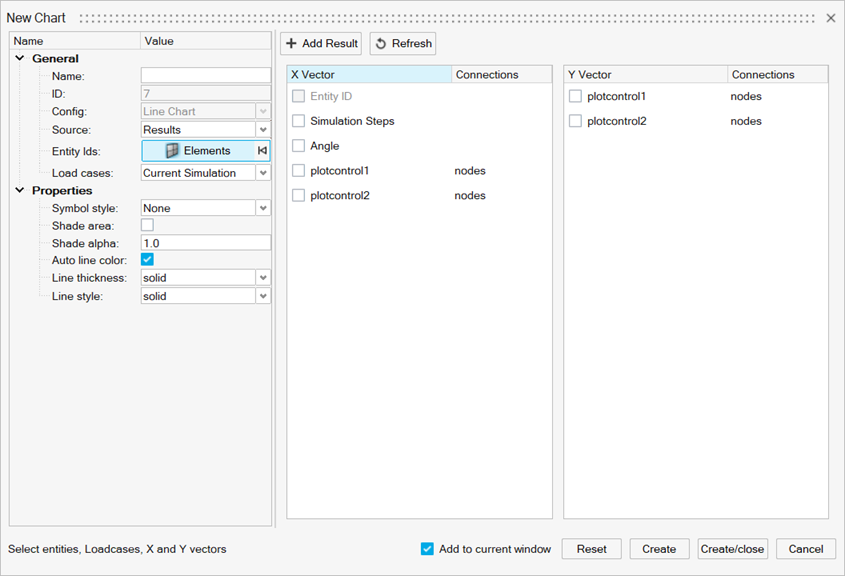Viewport: 845px width, 576px height.
Task: Click the Refresh button
Action: [403, 43]
